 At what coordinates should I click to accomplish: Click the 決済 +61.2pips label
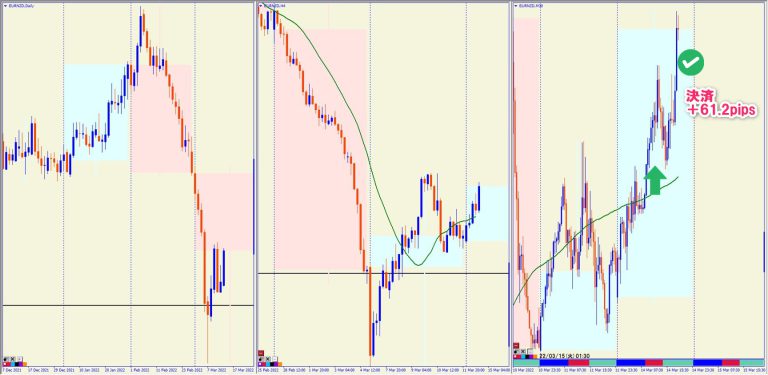pyautogui.click(x=721, y=103)
